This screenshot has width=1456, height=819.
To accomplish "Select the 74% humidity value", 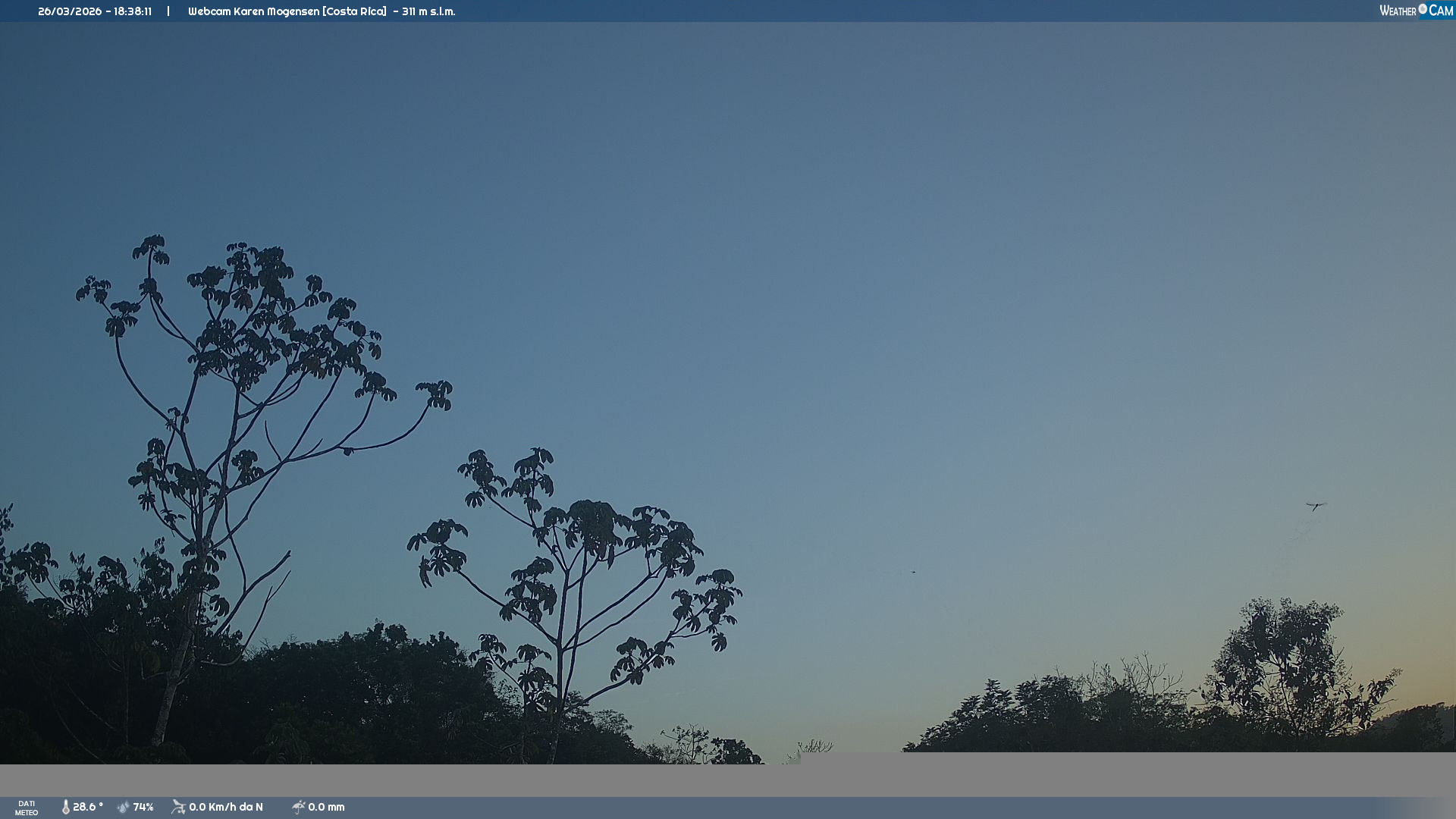I will coord(143,807).
